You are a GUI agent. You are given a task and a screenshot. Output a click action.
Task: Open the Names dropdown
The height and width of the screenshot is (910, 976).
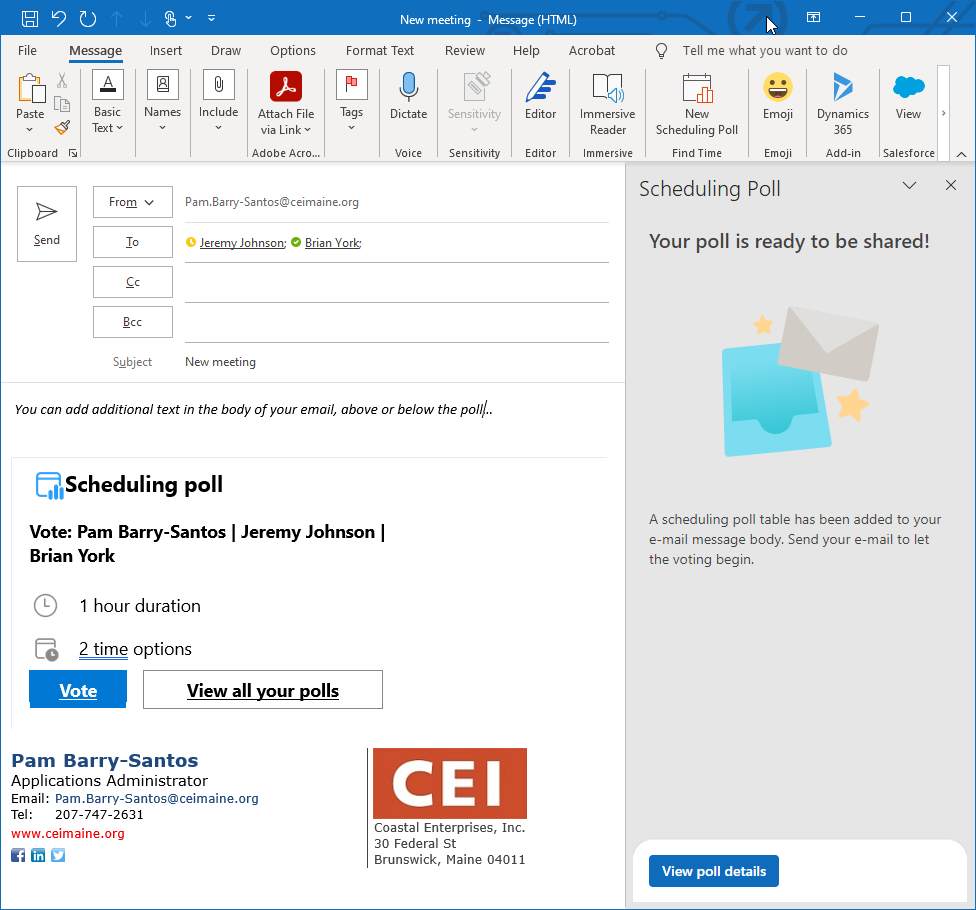(x=162, y=101)
